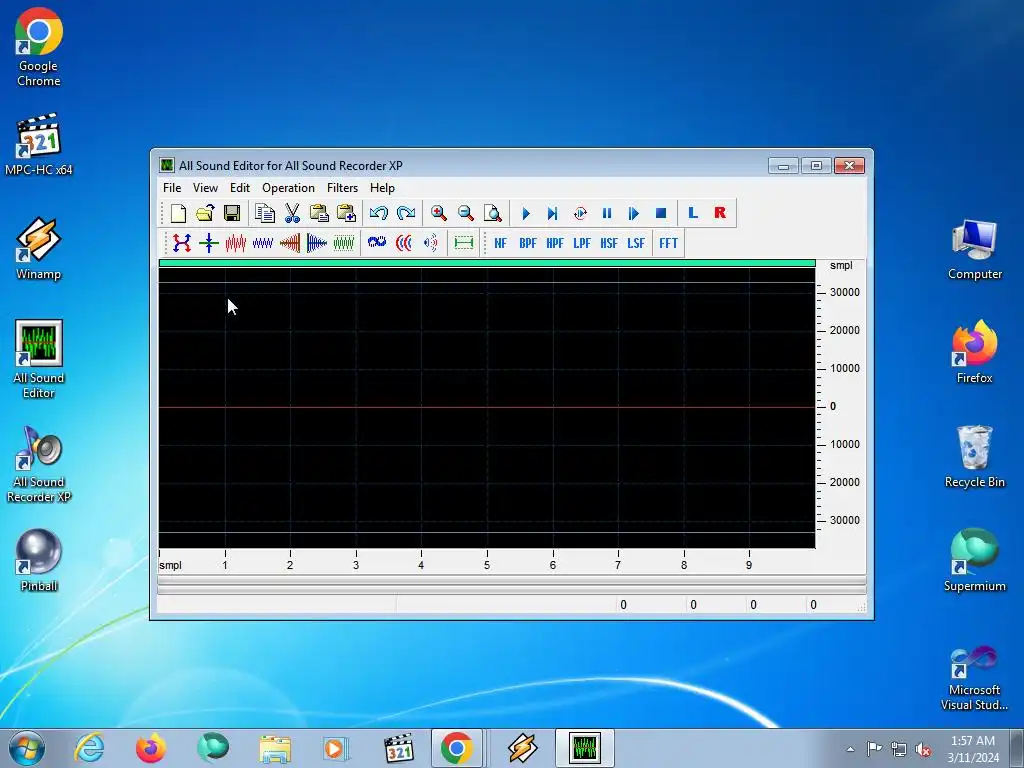Open the Help menu

pyautogui.click(x=382, y=187)
